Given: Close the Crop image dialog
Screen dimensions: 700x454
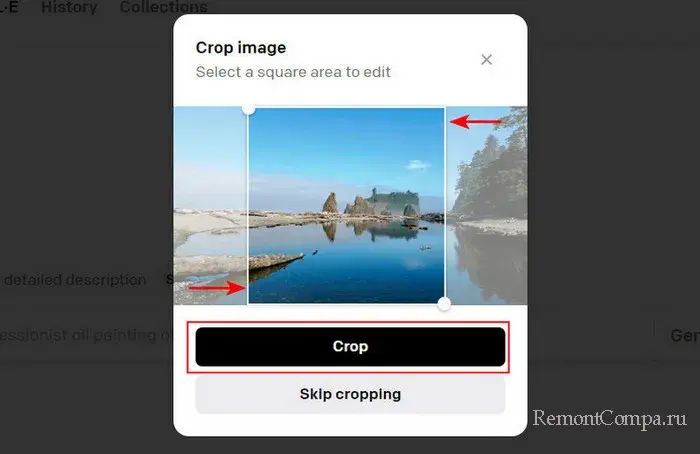Looking at the screenshot, I should 487,59.
